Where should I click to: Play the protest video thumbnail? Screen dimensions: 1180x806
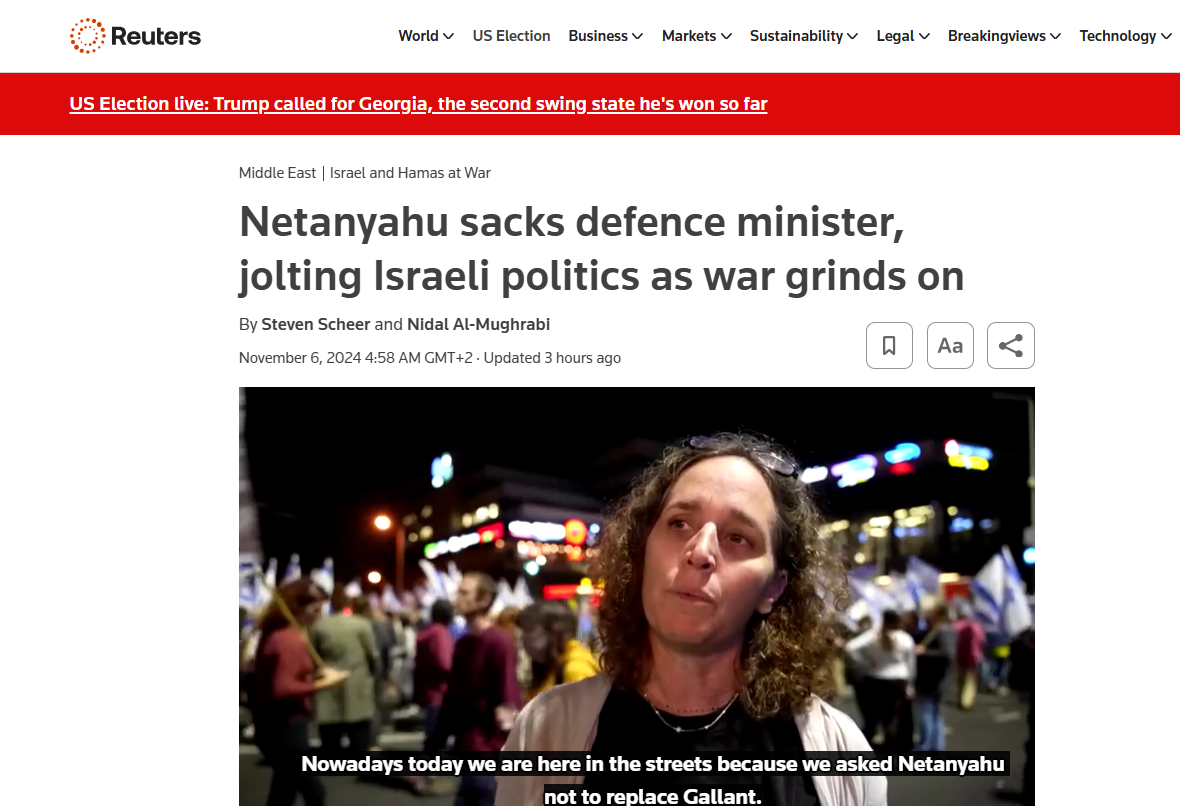[x=637, y=596]
